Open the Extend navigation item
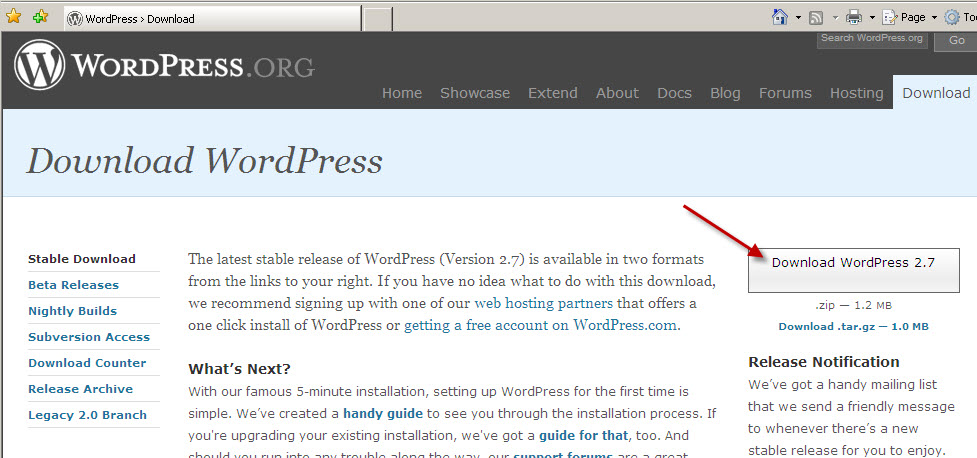 coord(553,93)
